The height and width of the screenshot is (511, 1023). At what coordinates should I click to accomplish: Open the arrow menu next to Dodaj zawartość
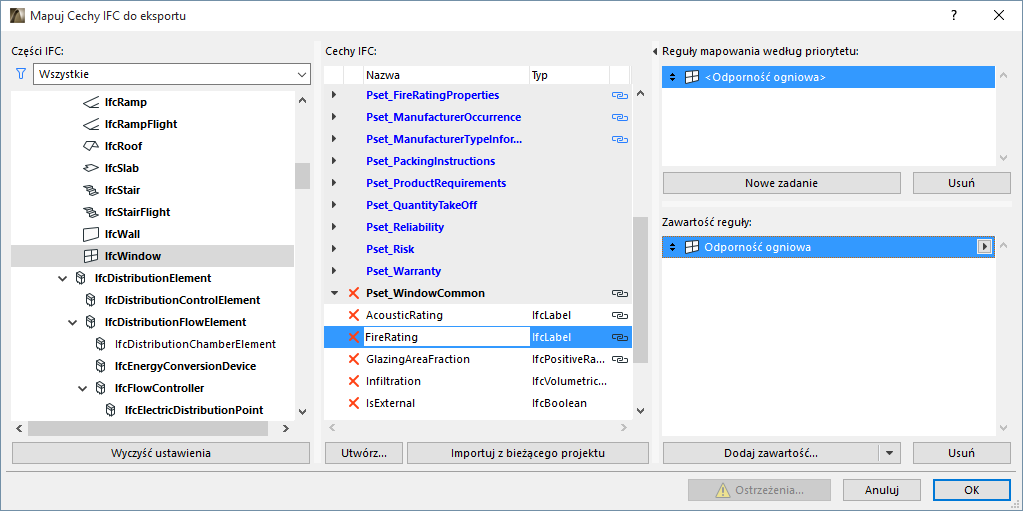click(x=889, y=453)
